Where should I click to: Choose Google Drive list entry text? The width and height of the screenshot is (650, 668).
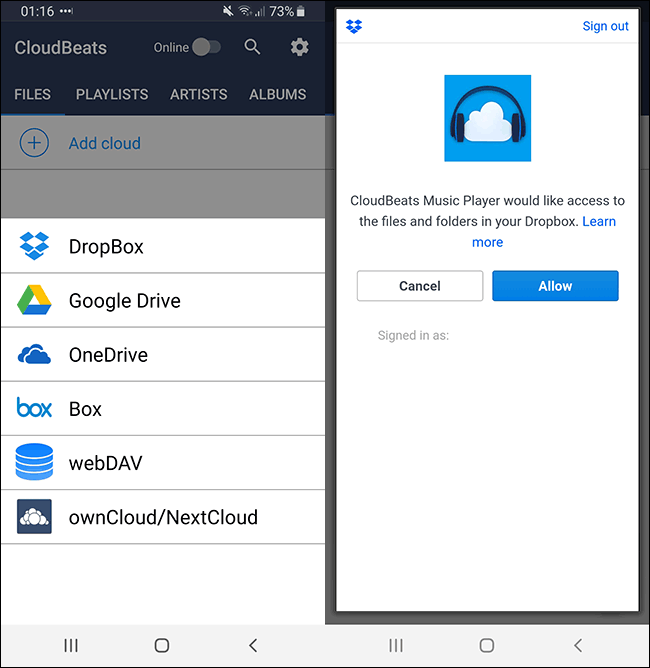125,301
